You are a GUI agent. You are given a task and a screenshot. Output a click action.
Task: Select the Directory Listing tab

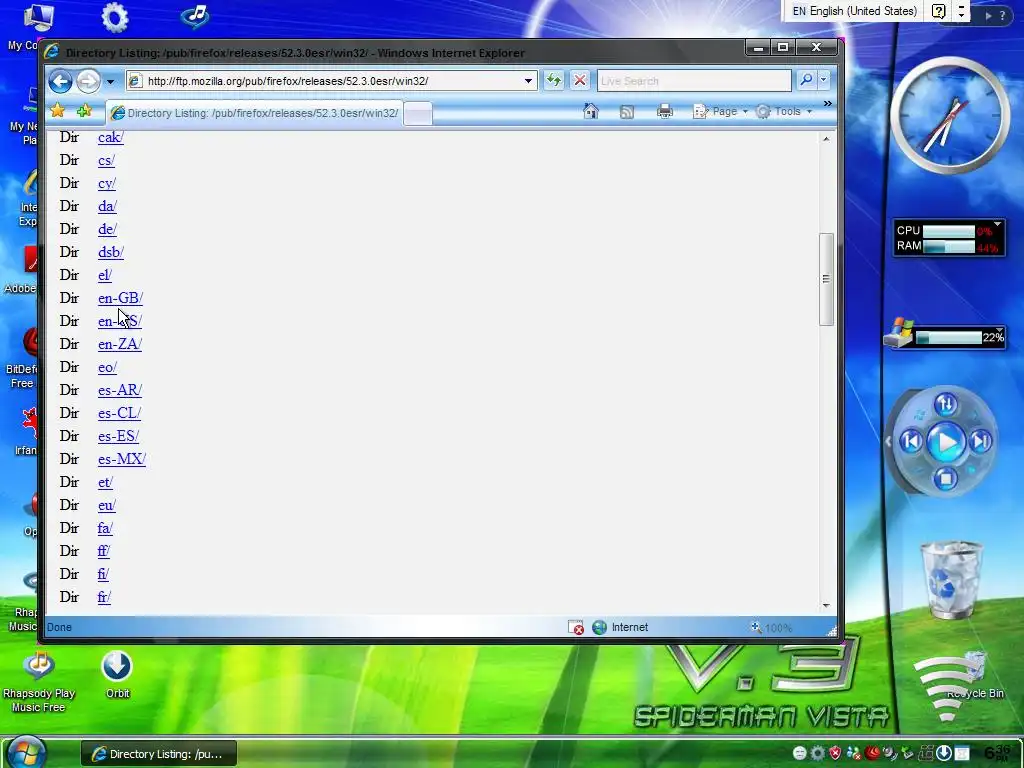[x=253, y=113]
